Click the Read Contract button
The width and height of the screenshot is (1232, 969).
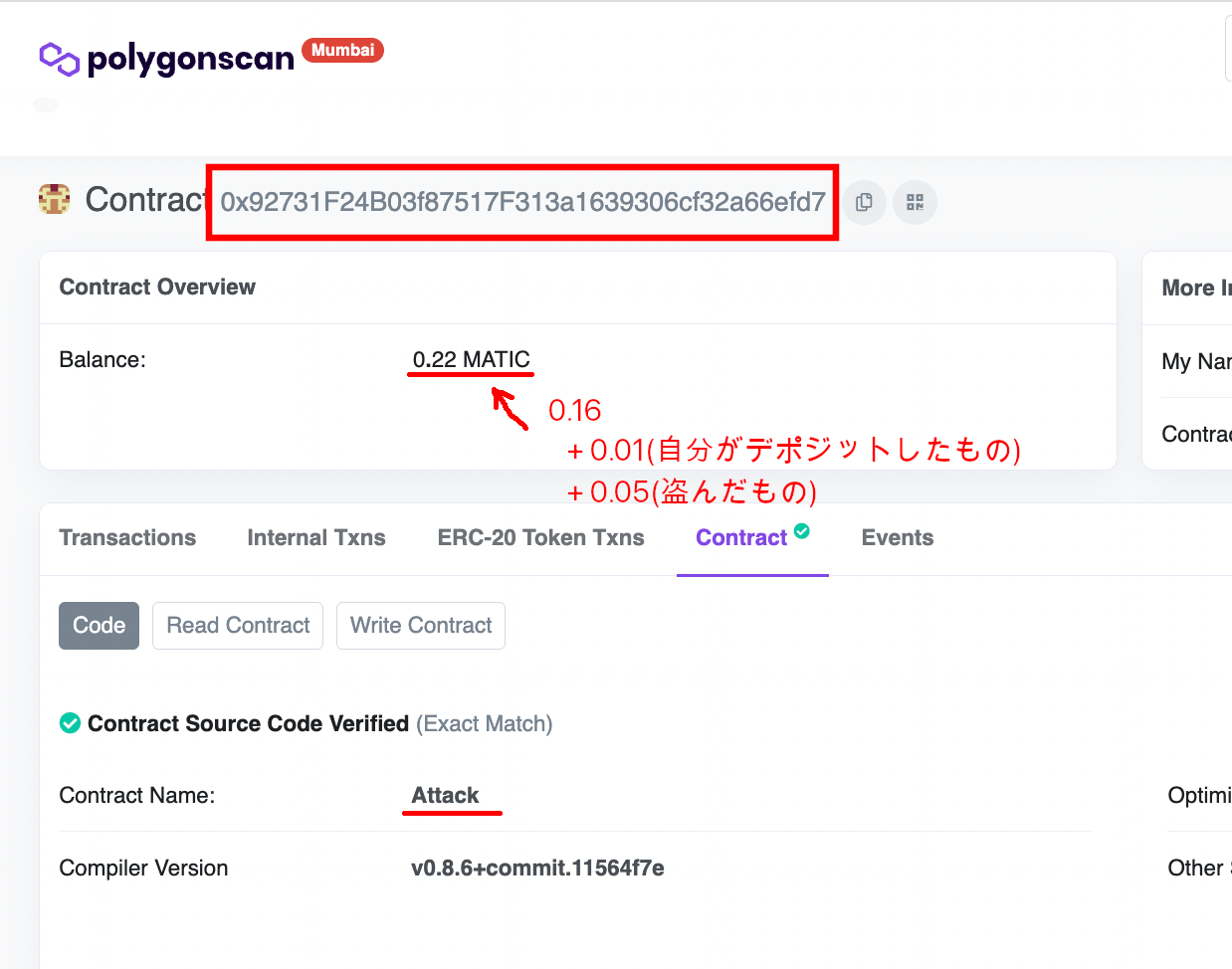238,626
